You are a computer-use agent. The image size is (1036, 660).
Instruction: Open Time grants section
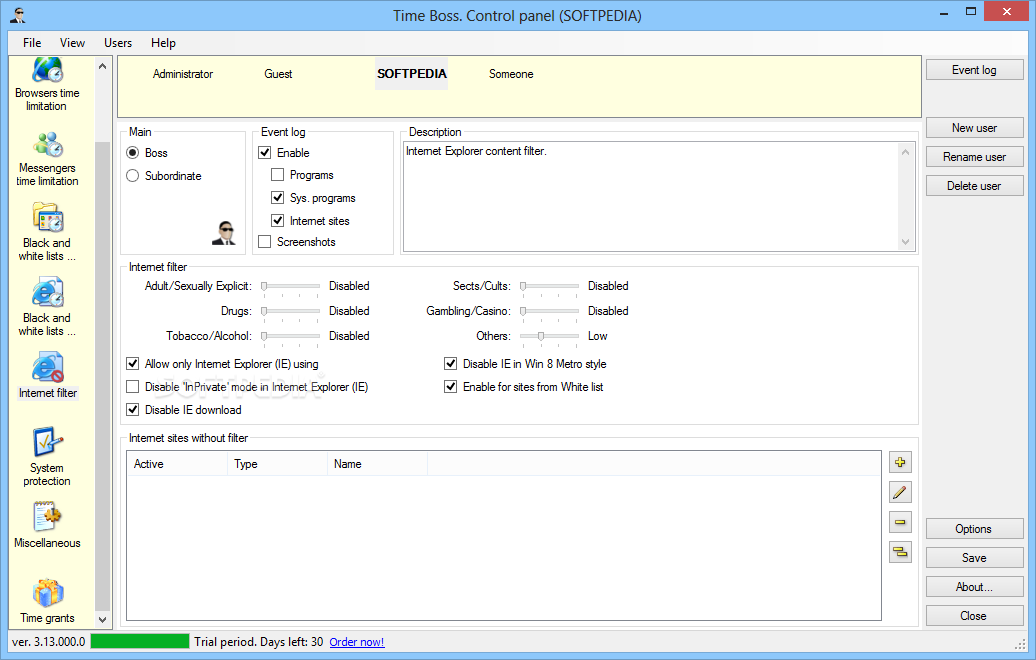(47, 601)
